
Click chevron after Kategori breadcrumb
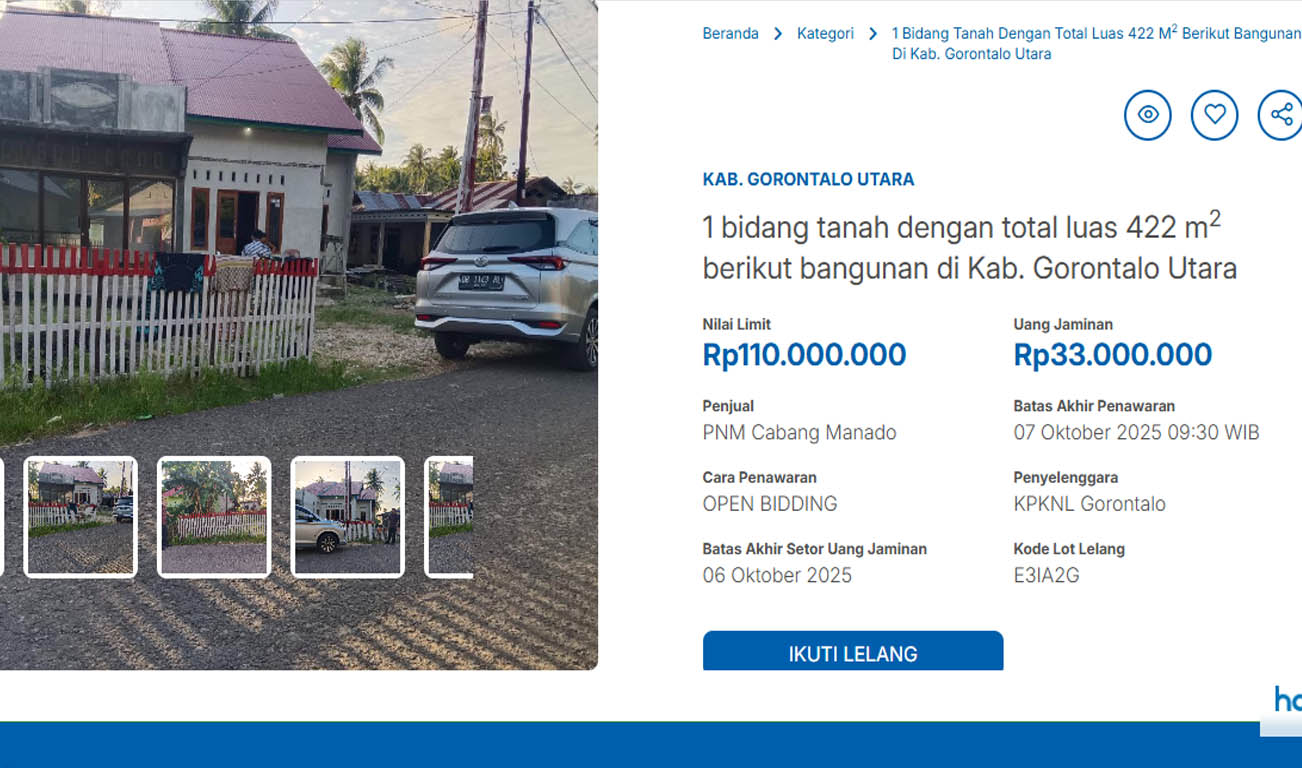point(873,34)
